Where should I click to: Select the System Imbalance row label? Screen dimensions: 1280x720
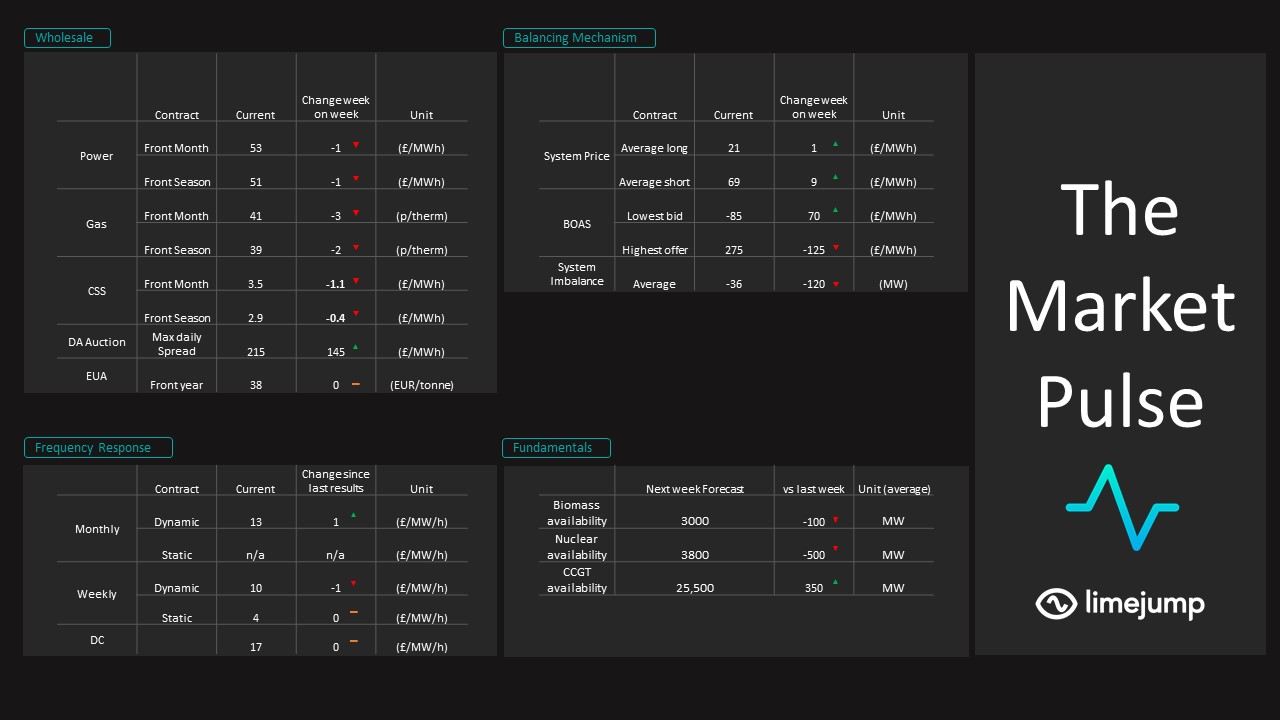(x=577, y=274)
